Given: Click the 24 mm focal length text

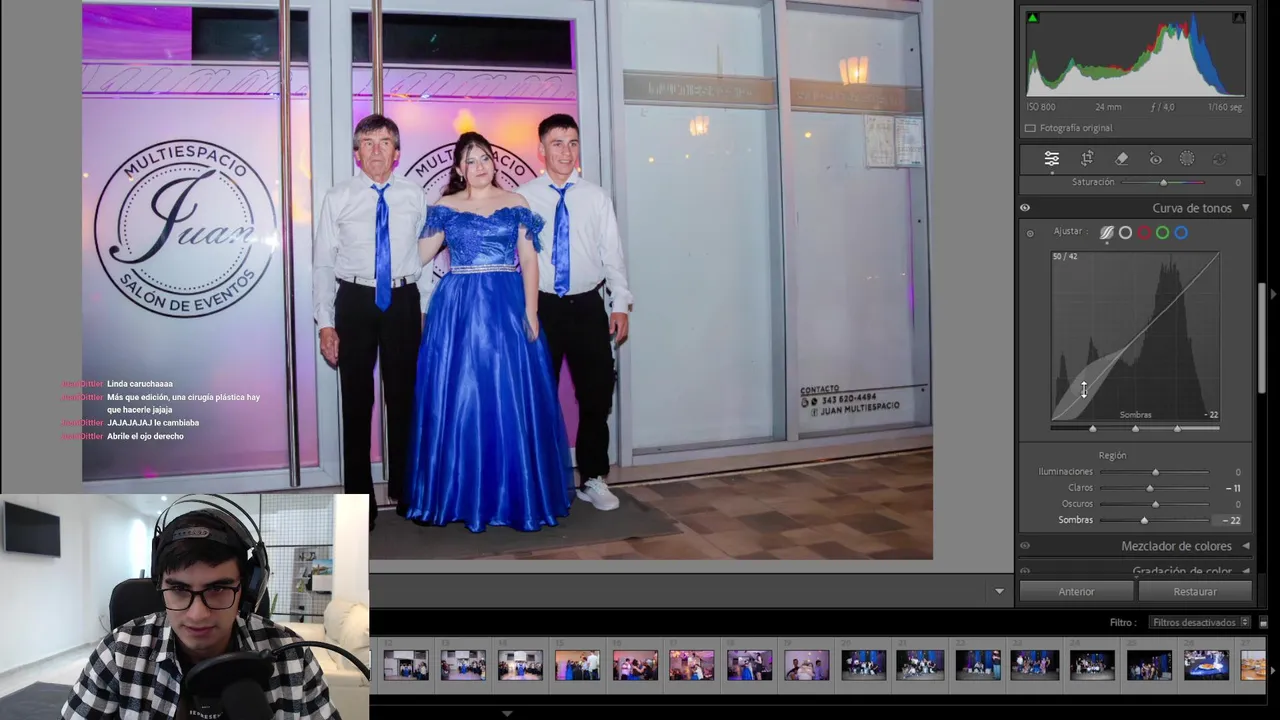Looking at the screenshot, I should pos(1107,107).
